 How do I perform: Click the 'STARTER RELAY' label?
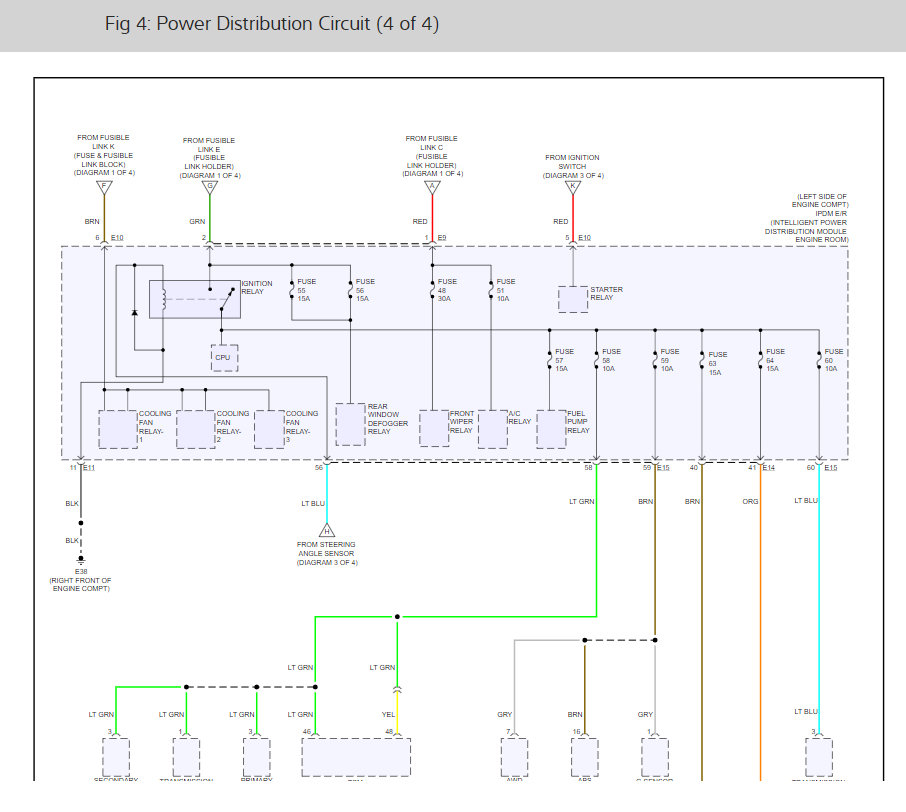coord(606,294)
